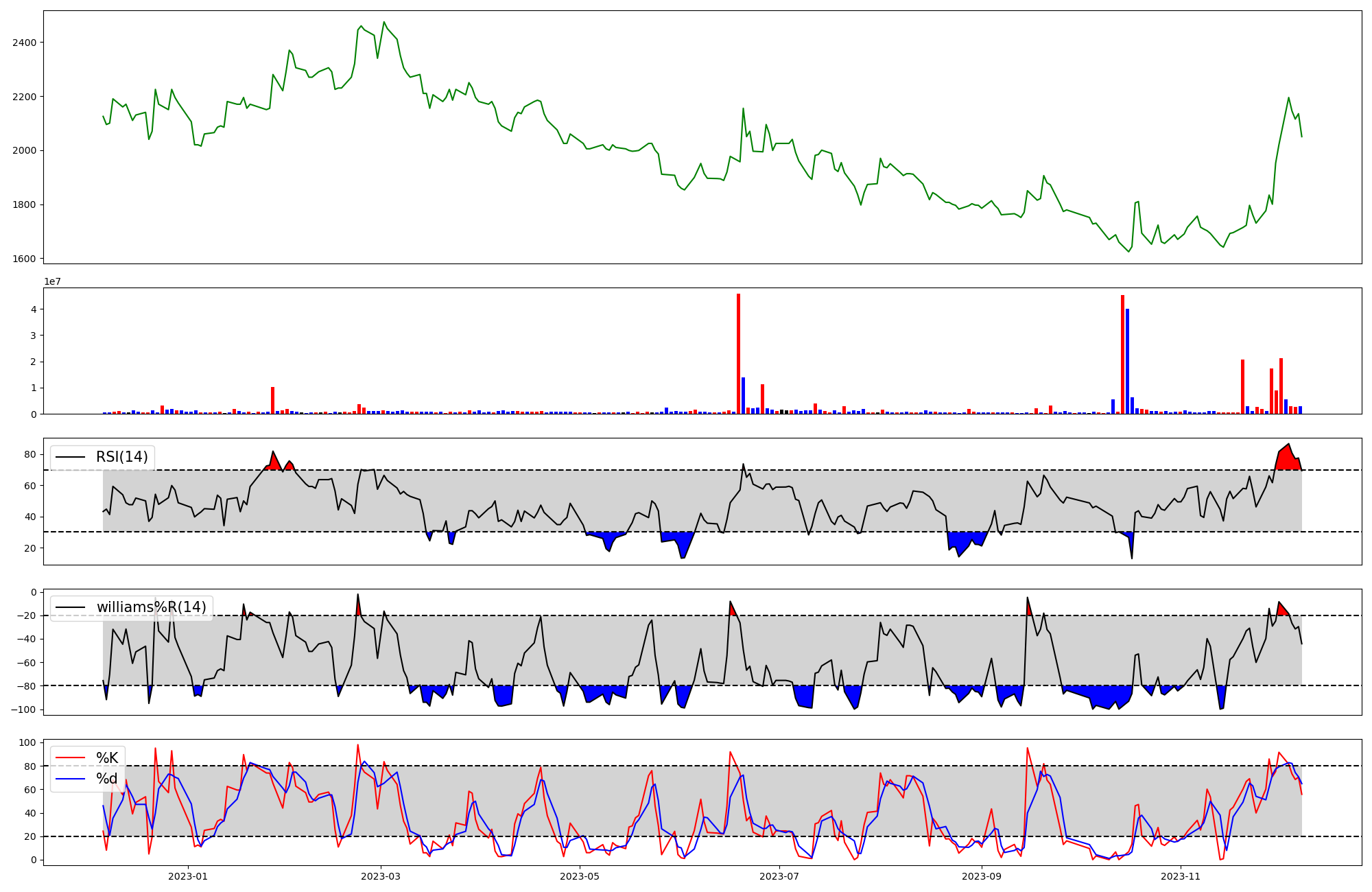Click the 1e7 volume scale label
The image size is (1372, 892).
click(x=53, y=282)
